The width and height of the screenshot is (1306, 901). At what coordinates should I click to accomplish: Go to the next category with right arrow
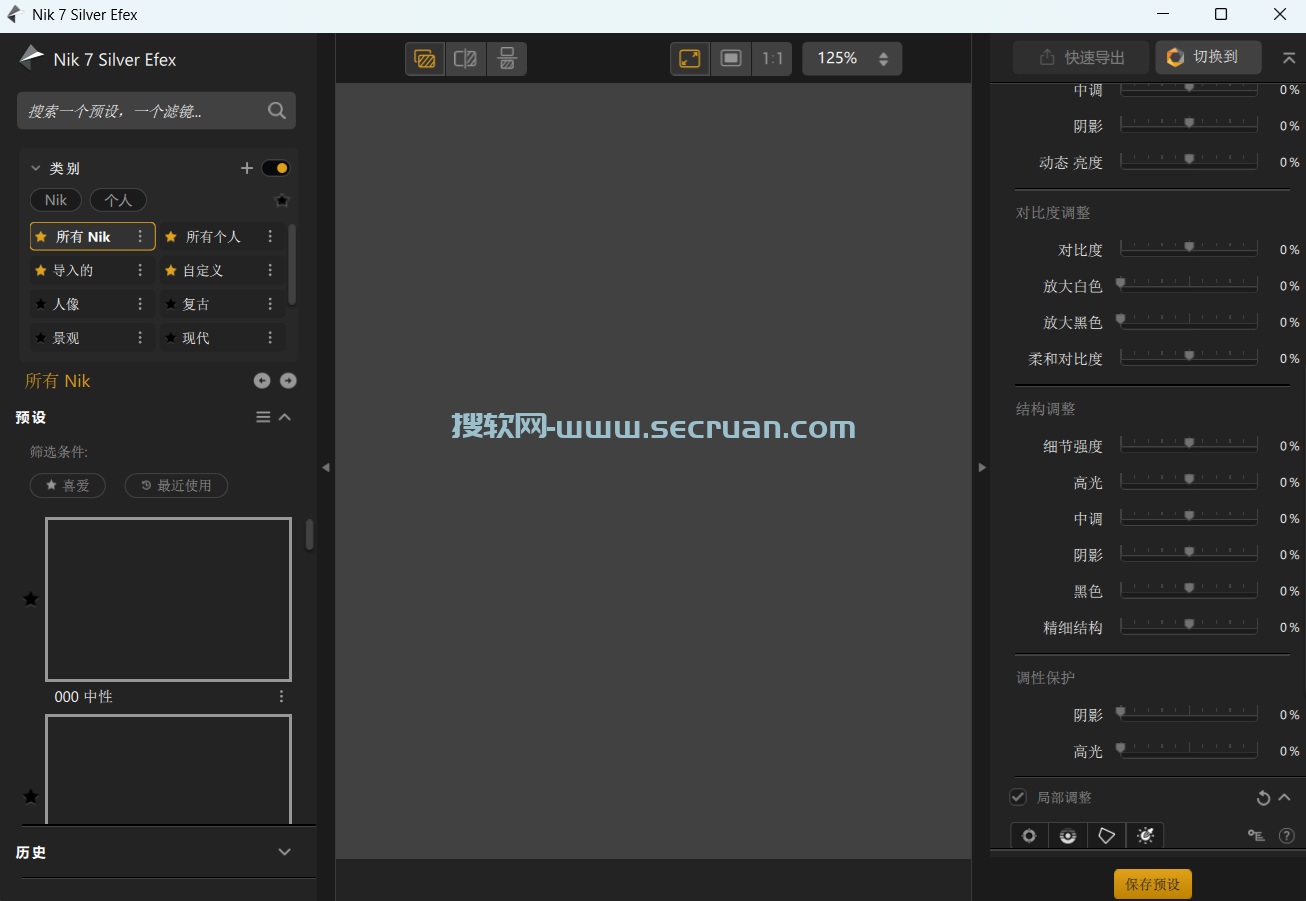(288, 380)
